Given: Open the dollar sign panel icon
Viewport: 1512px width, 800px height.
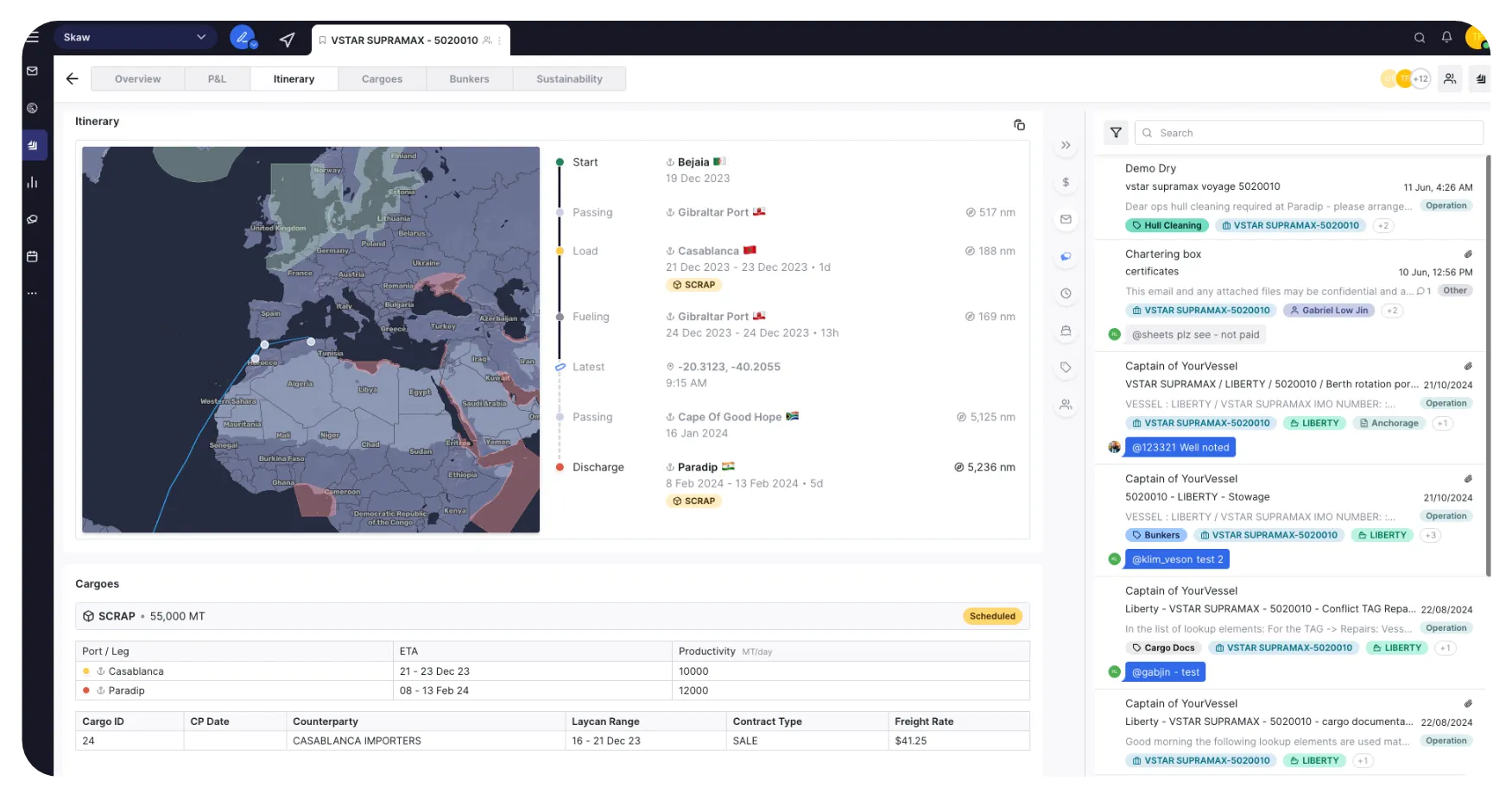Looking at the screenshot, I should pyautogui.click(x=1066, y=182).
